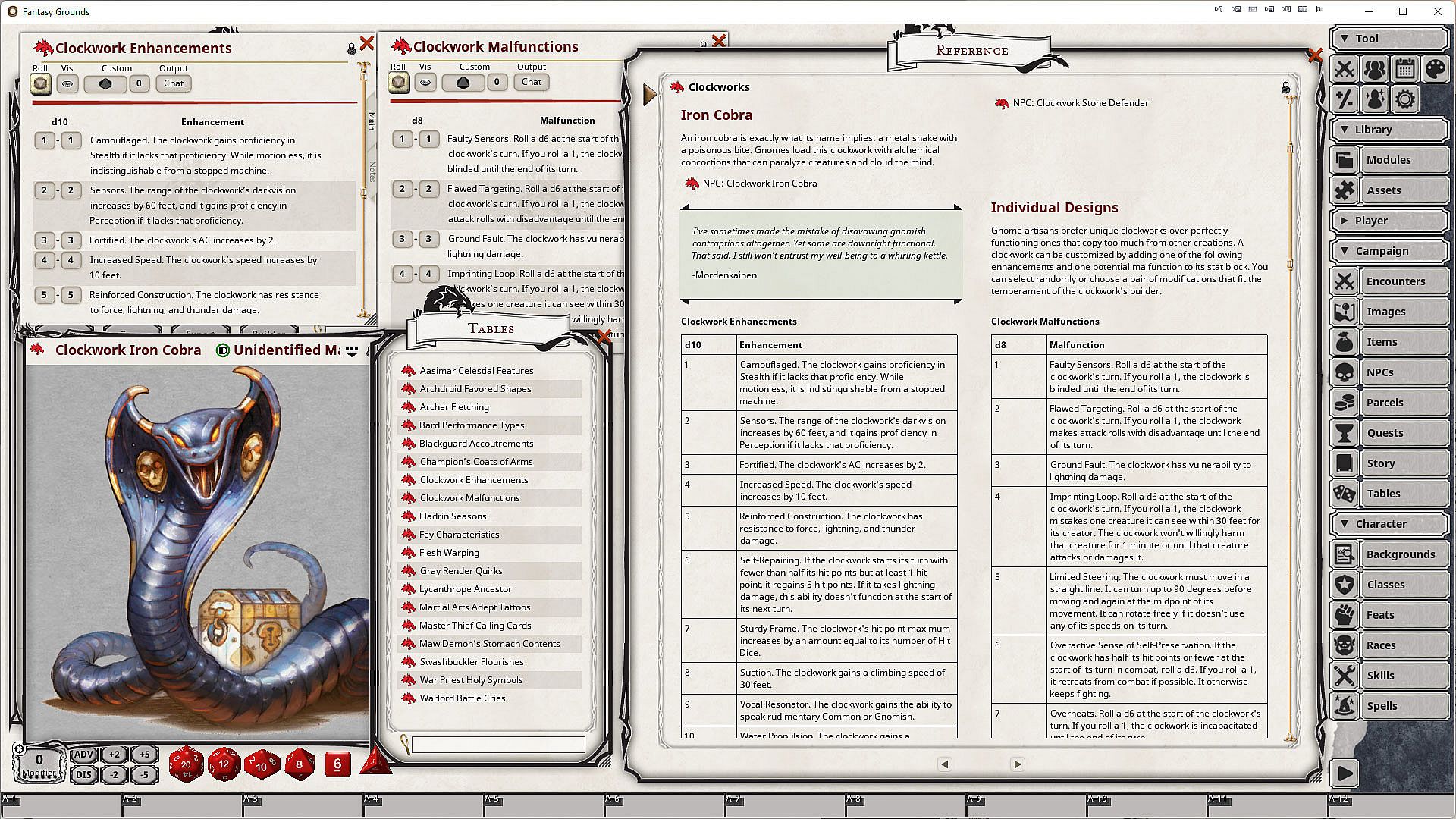Viewport: 1456px width, 819px height.
Task: Open Eladrin Seasons in Tables list
Action: click(x=453, y=516)
